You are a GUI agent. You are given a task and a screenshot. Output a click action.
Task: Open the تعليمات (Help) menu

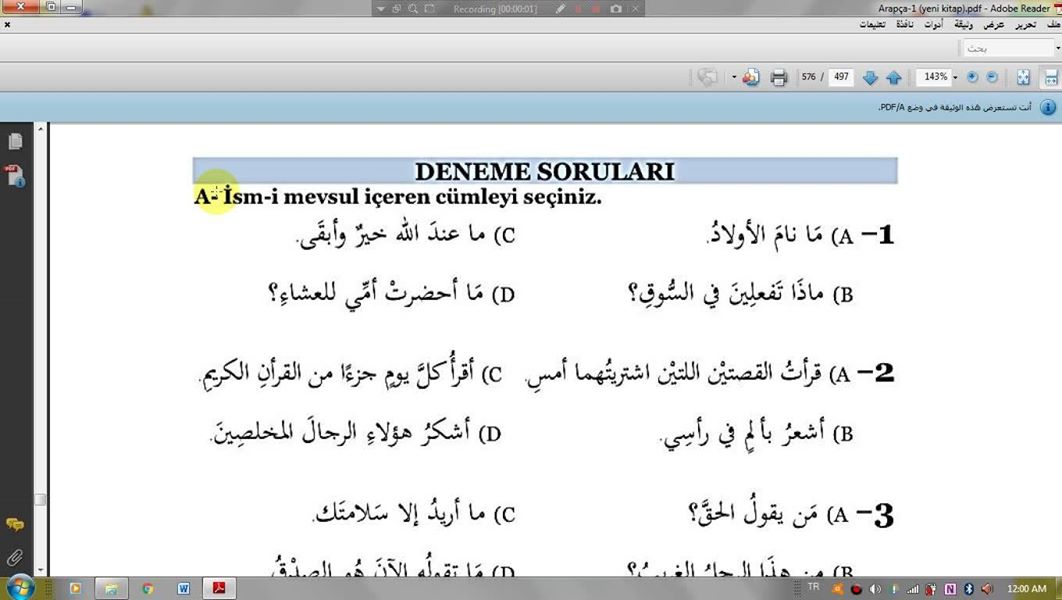point(872,24)
